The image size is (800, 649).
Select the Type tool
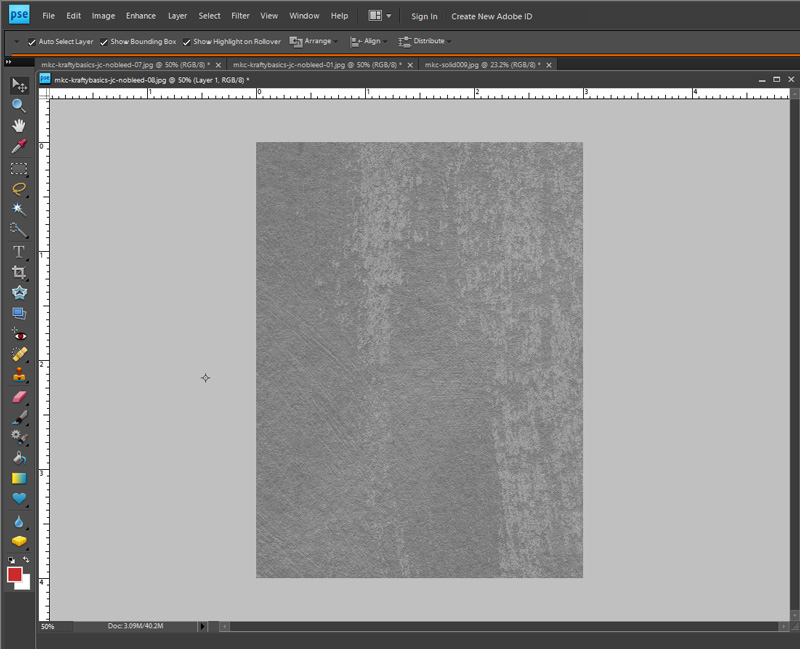tap(19, 252)
